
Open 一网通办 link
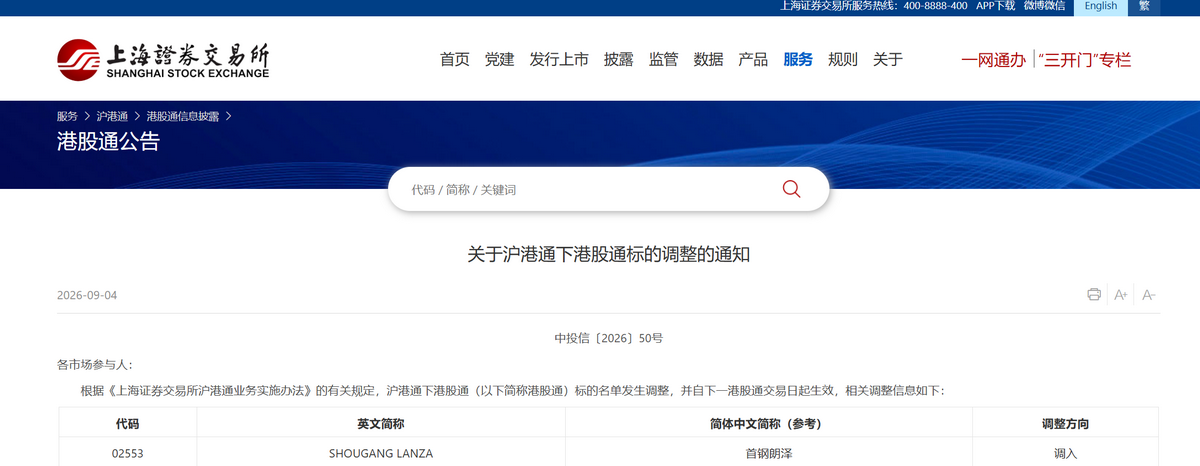coord(993,60)
